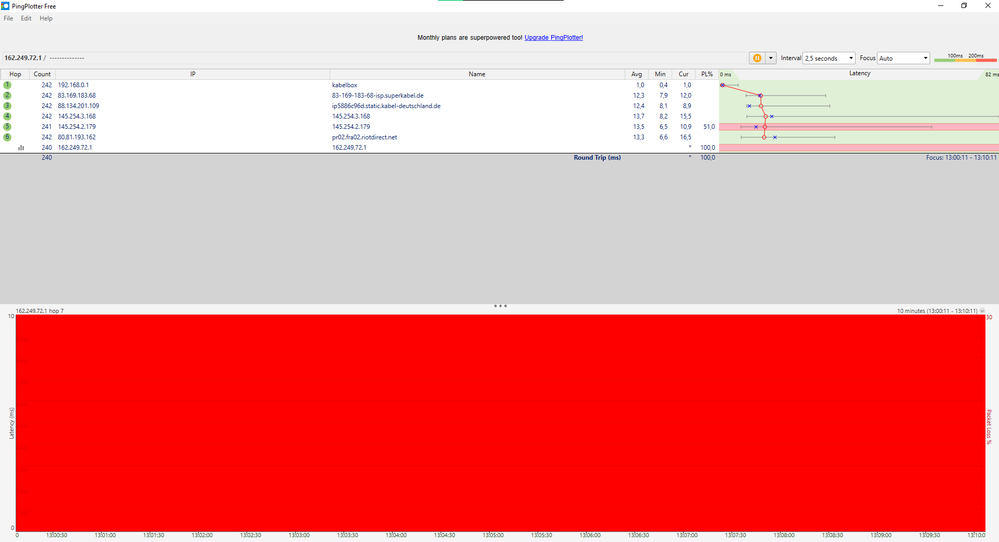The width and height of the screenshot is (999, 542).
Task: Open the 10 minutes timeline range selector
Action: coord(940,311)
